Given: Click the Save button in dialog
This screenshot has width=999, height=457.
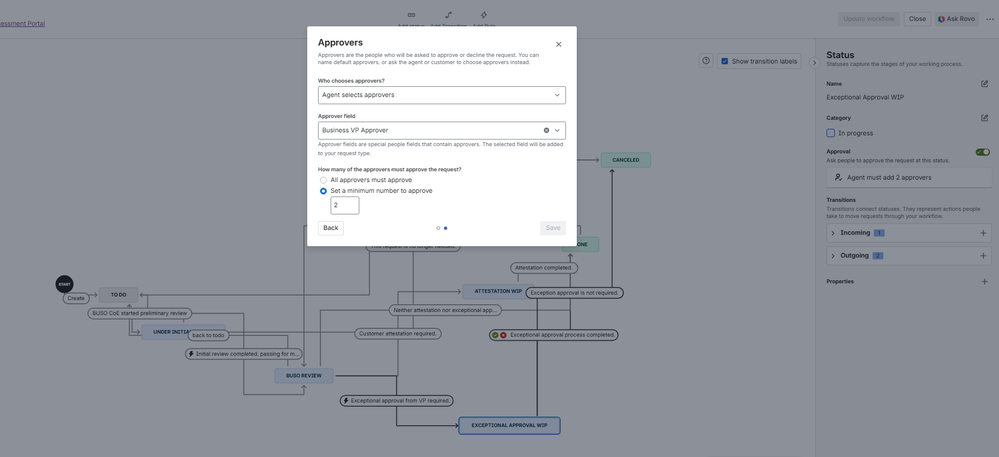Looking at the screenshot, I should (x=552, y=228).
